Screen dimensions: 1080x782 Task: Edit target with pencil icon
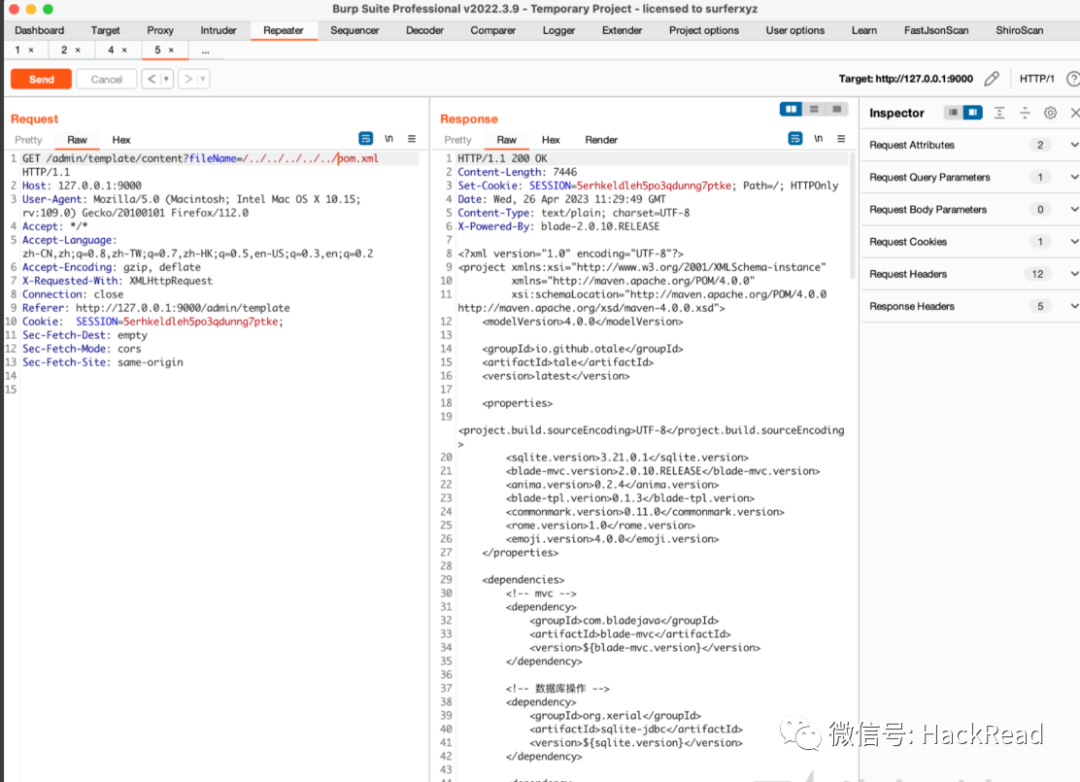[x=991, y=79]
